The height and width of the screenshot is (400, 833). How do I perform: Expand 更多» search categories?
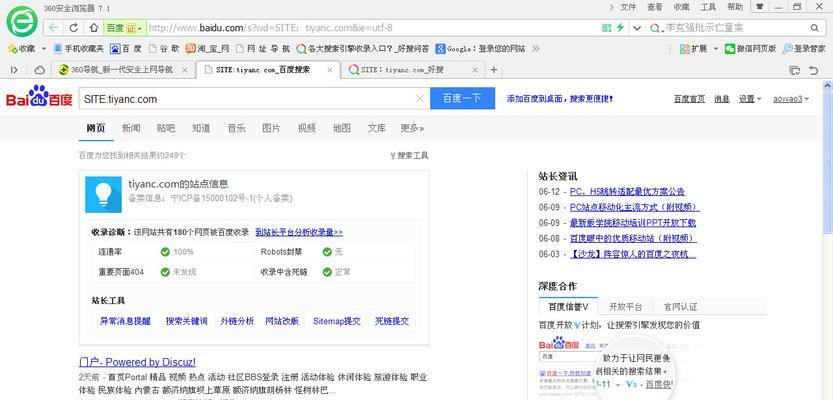point(412,128)
